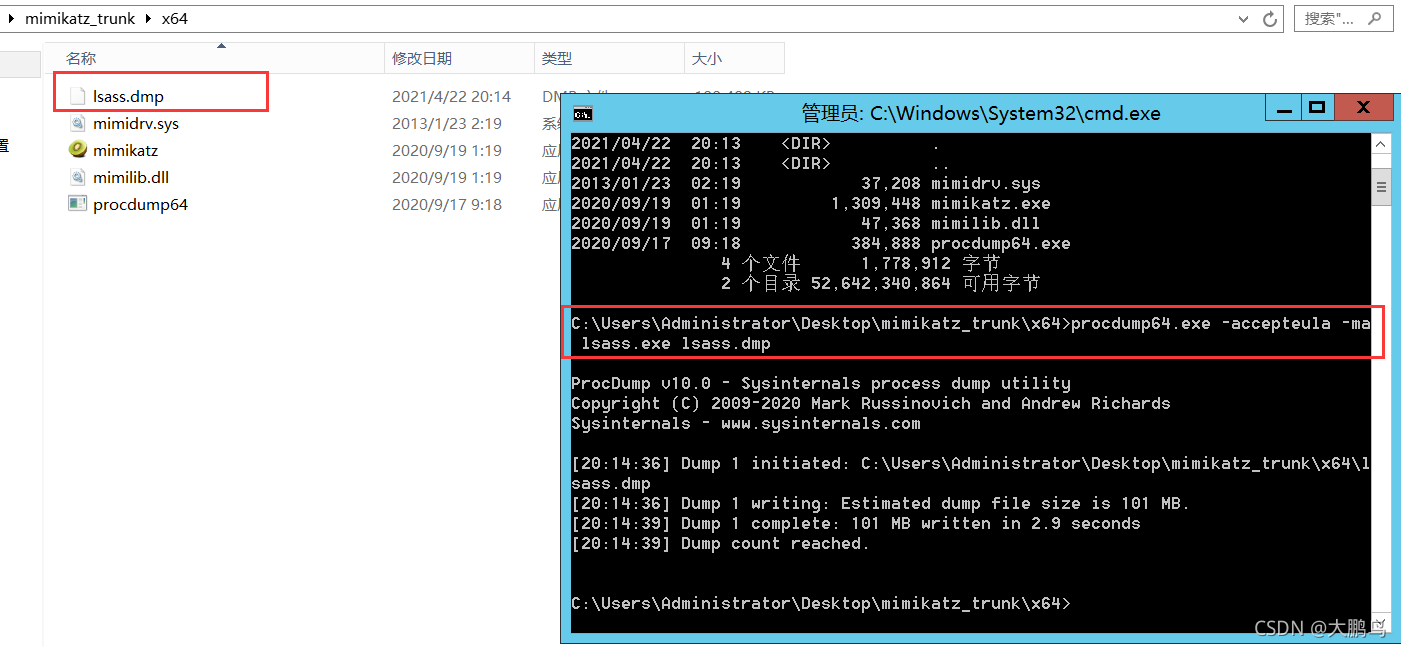Focus the Explorer search box
The height and width of the screenshot is (647, 1401).
coord(1344,18)
